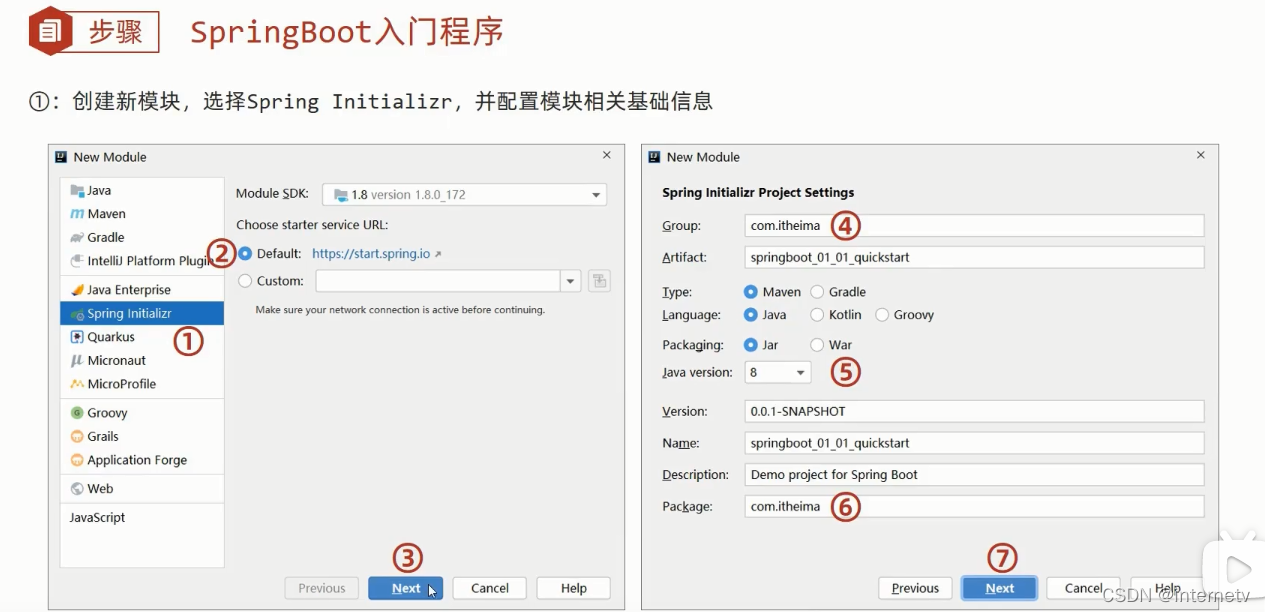Click the Group field com.itheima
1265x612 pixels.
click(974, 226)
